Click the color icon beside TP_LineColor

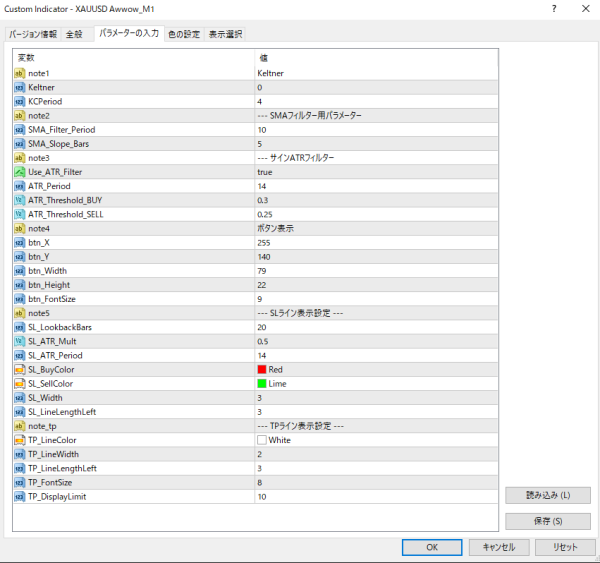(19, 440)
